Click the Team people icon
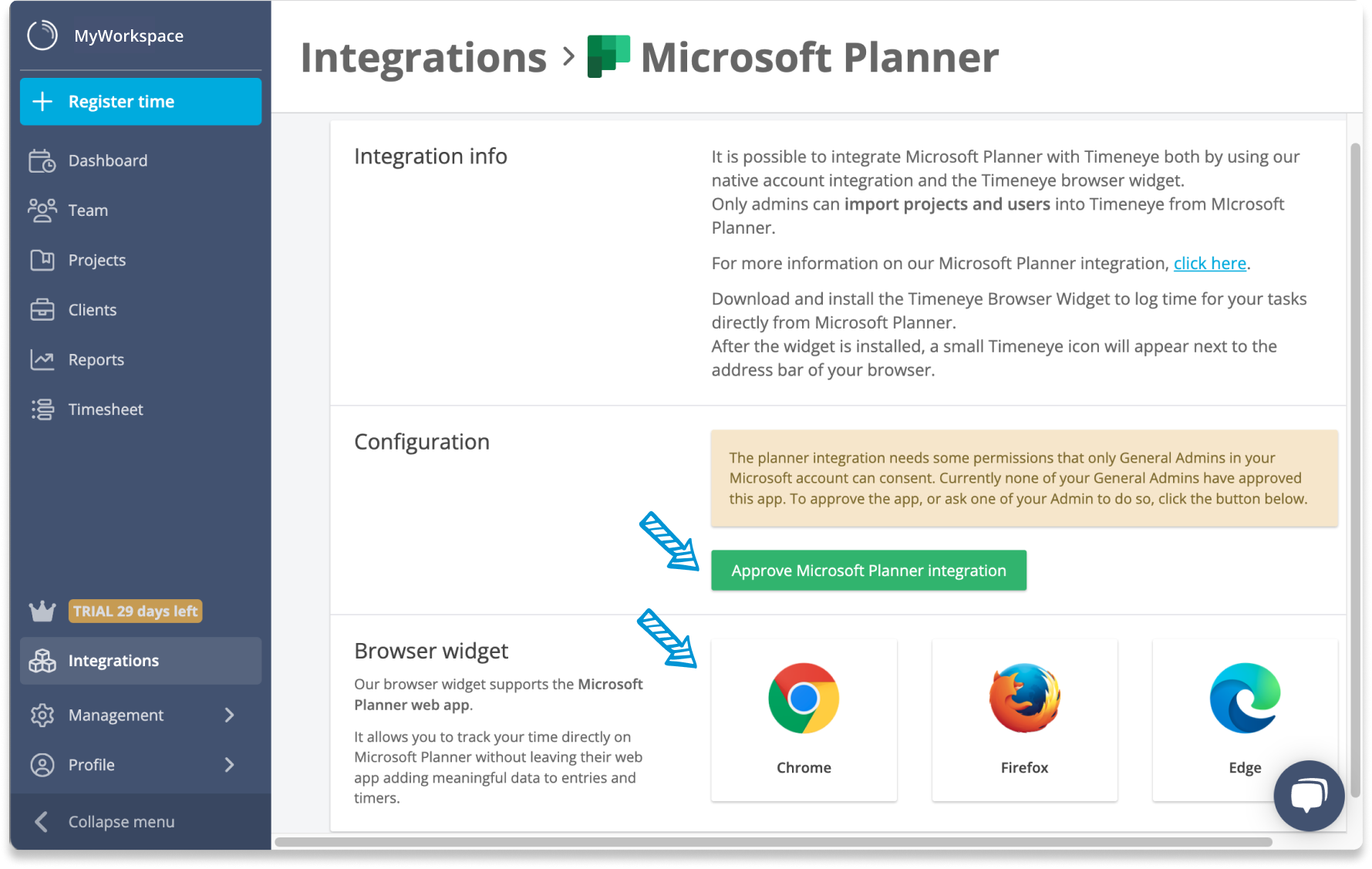 click(42, 210)
